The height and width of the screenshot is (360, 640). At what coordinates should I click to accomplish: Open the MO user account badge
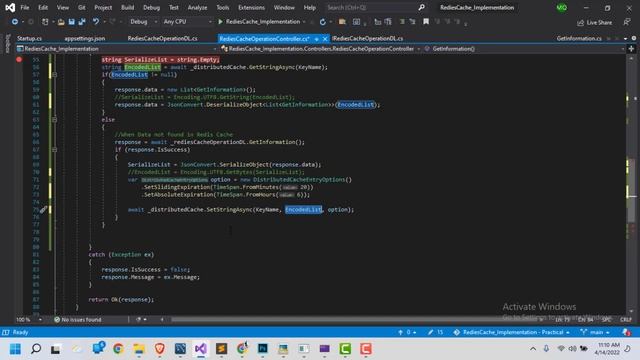tap(562, 7)
